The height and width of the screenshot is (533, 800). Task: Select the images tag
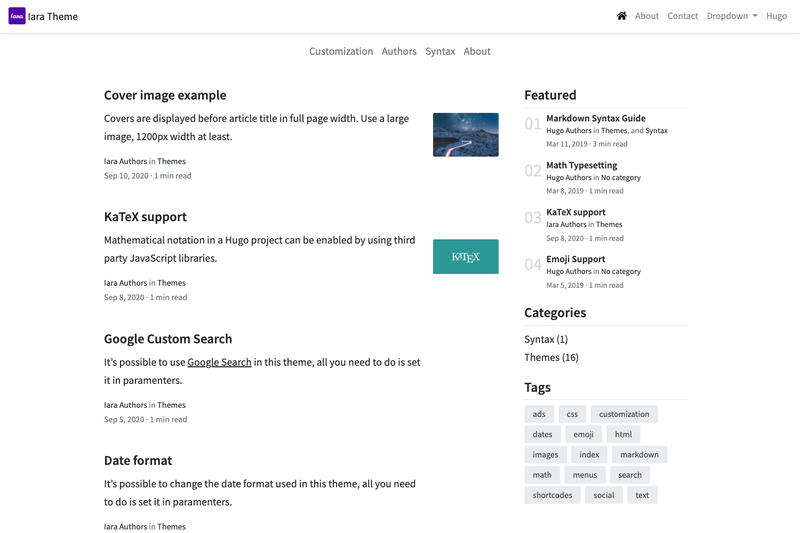click(545, 454)
